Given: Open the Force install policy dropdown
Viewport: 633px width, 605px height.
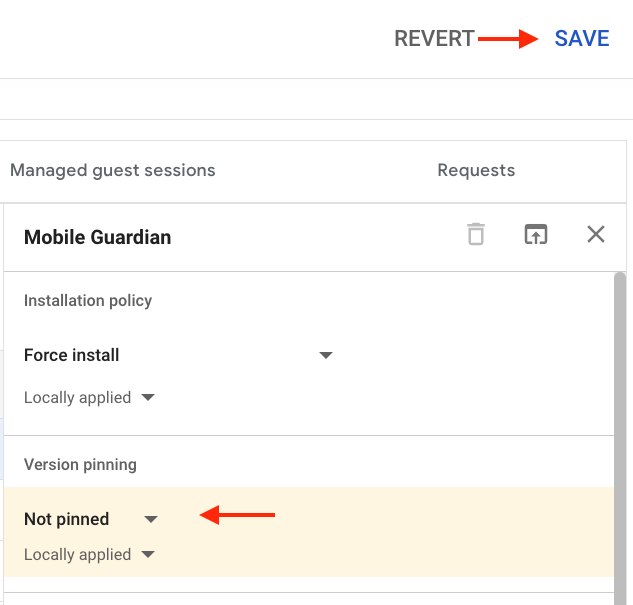Looking at the screenshot, I should point(178,355).
